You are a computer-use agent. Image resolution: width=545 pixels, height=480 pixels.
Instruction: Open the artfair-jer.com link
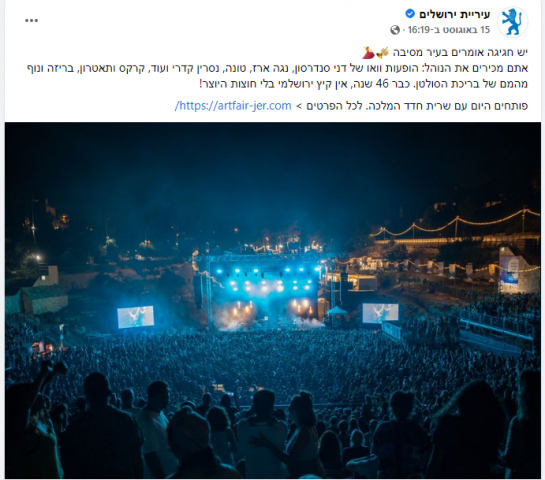coord(233,106)
